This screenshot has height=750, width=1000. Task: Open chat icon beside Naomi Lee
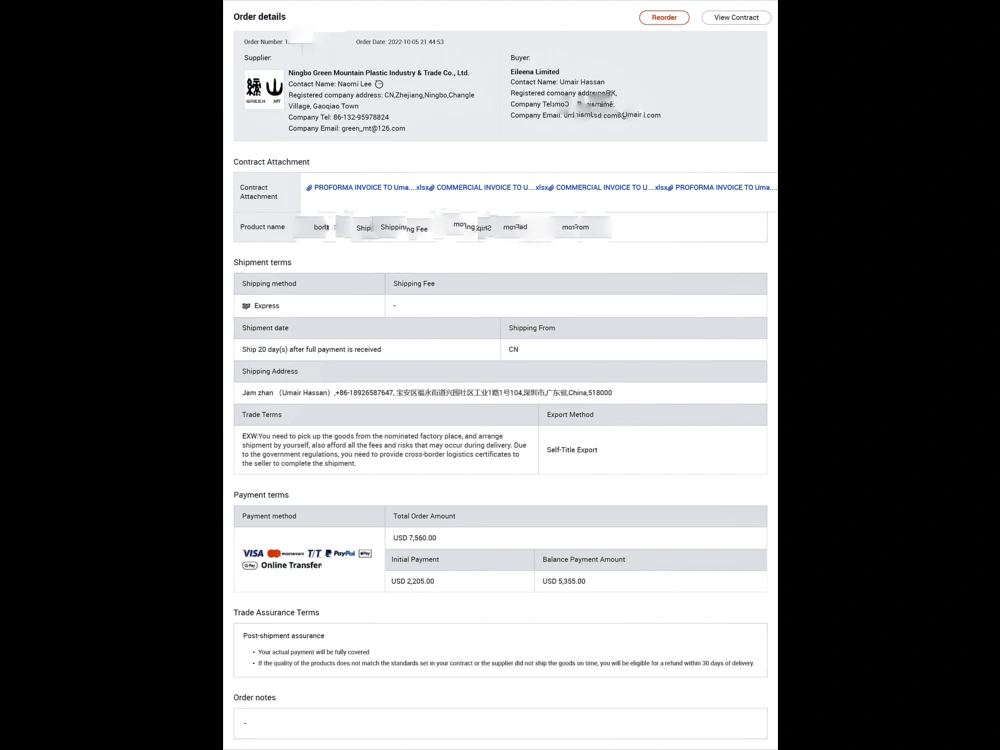point(379,84)
